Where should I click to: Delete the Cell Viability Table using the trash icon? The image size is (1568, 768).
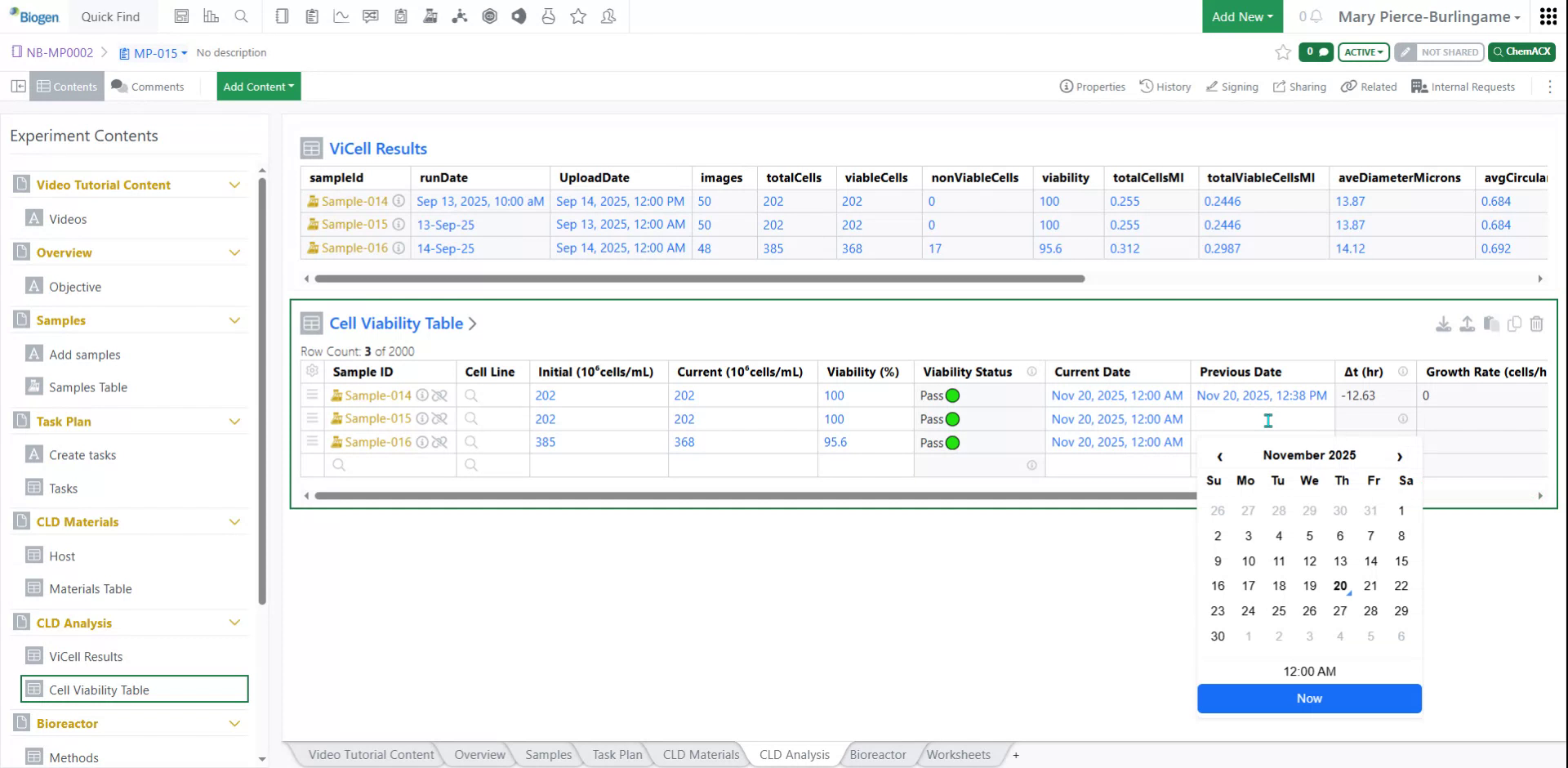pyautogui.click(x=1538, y=324)
